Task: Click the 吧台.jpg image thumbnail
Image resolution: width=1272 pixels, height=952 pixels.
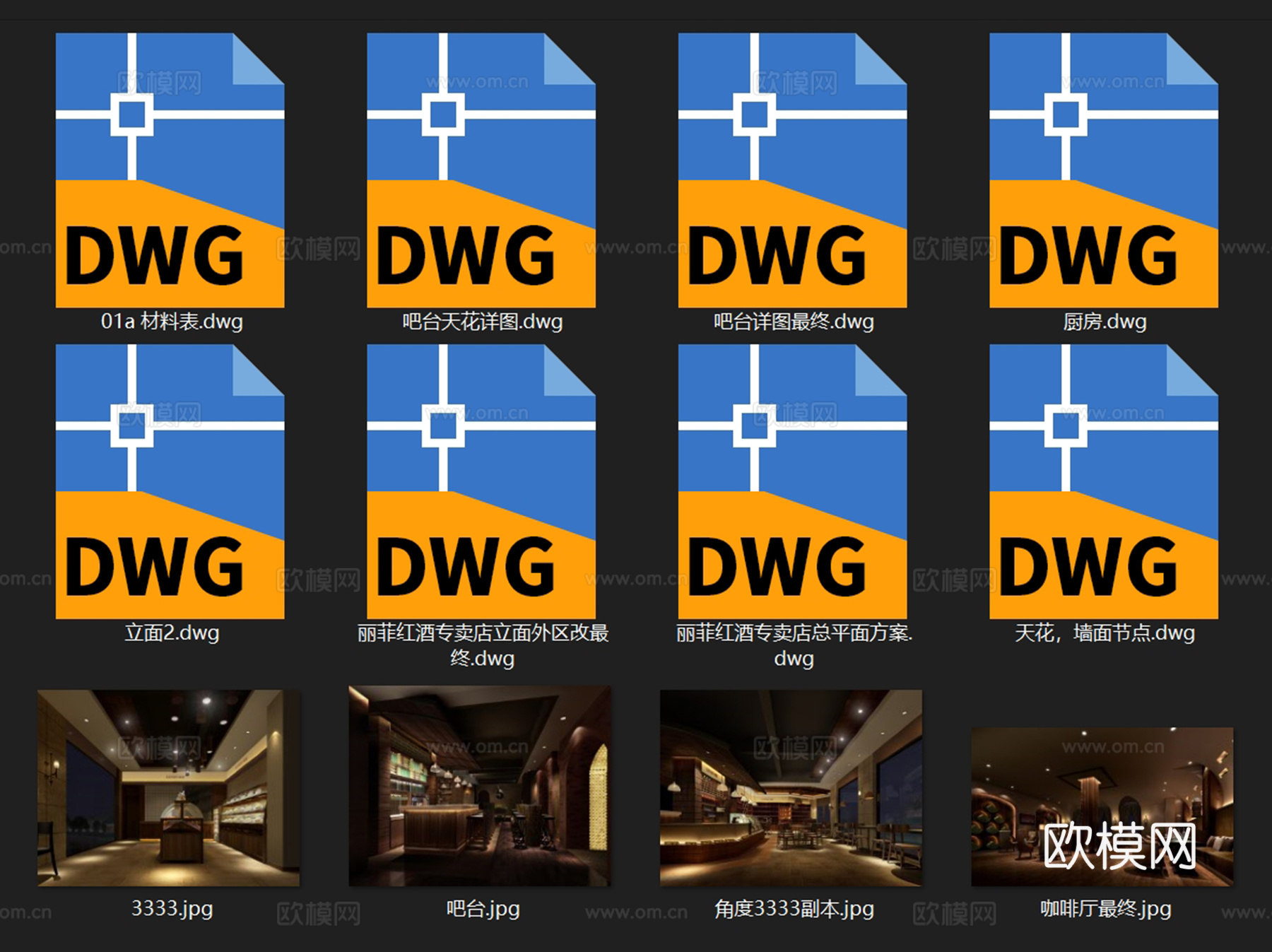Action: click(x=480, y=786)
